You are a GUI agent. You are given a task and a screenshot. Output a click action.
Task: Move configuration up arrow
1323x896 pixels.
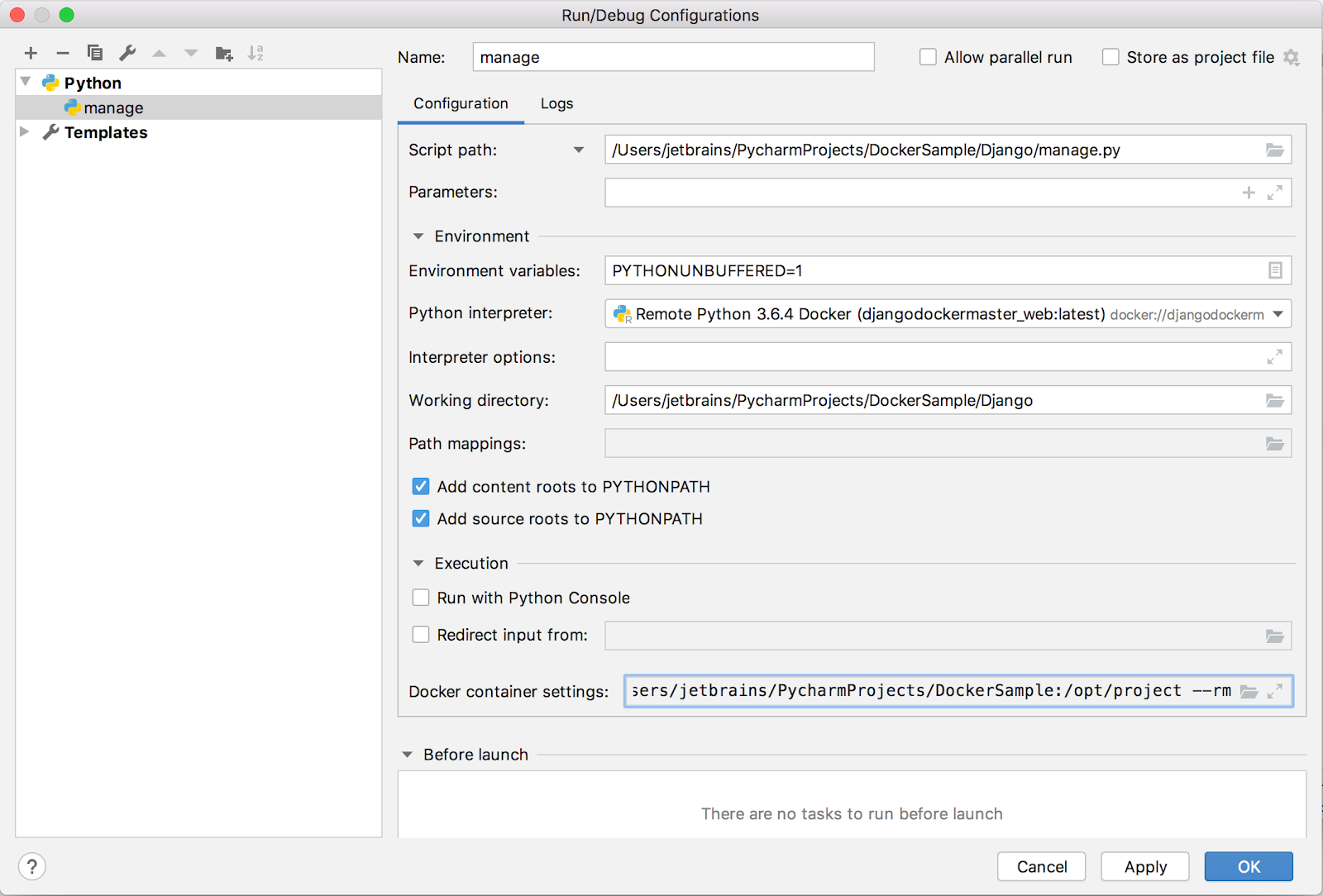tap(160, 53)
